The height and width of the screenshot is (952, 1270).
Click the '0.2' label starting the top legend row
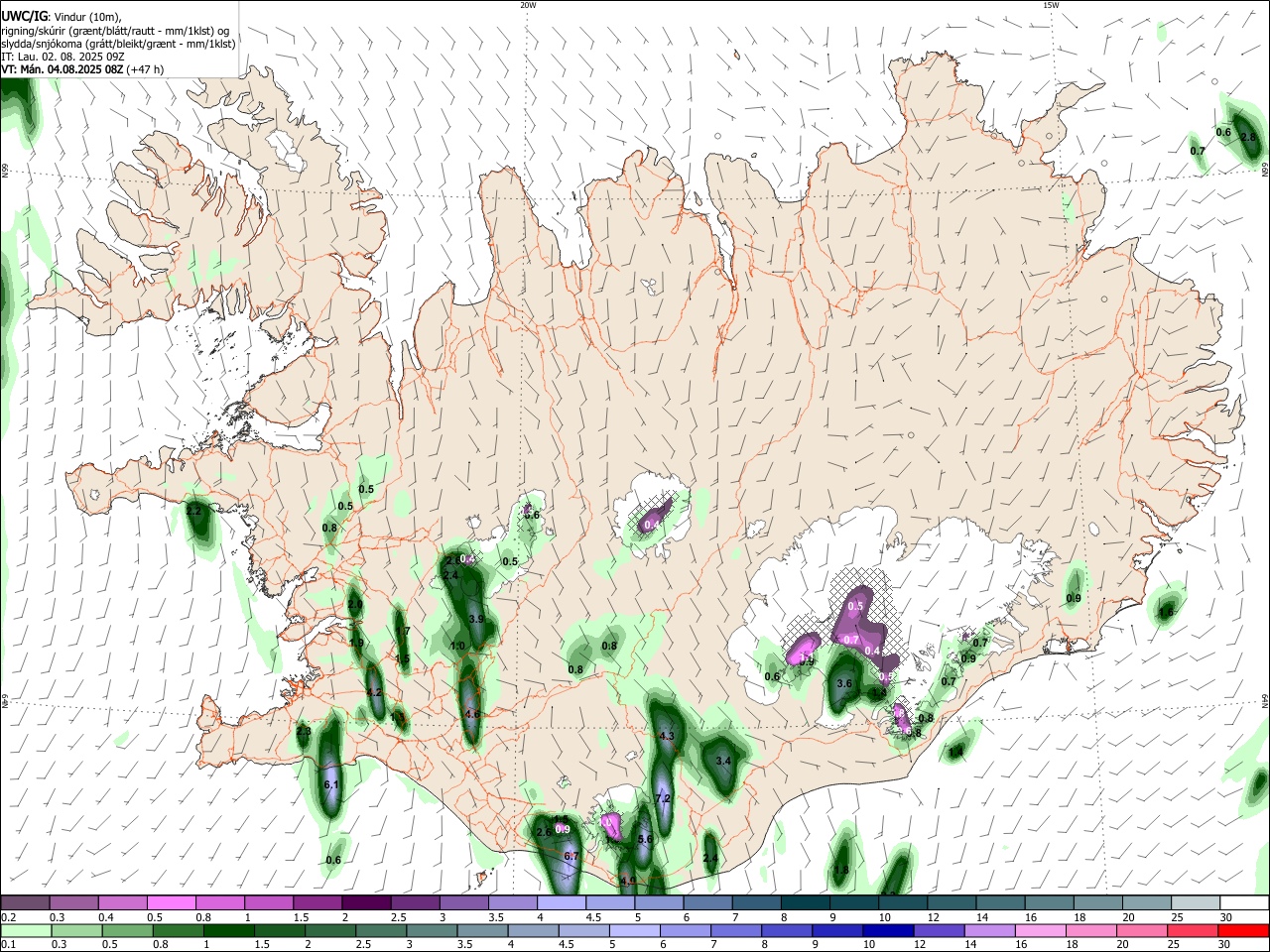coord(9,917)
